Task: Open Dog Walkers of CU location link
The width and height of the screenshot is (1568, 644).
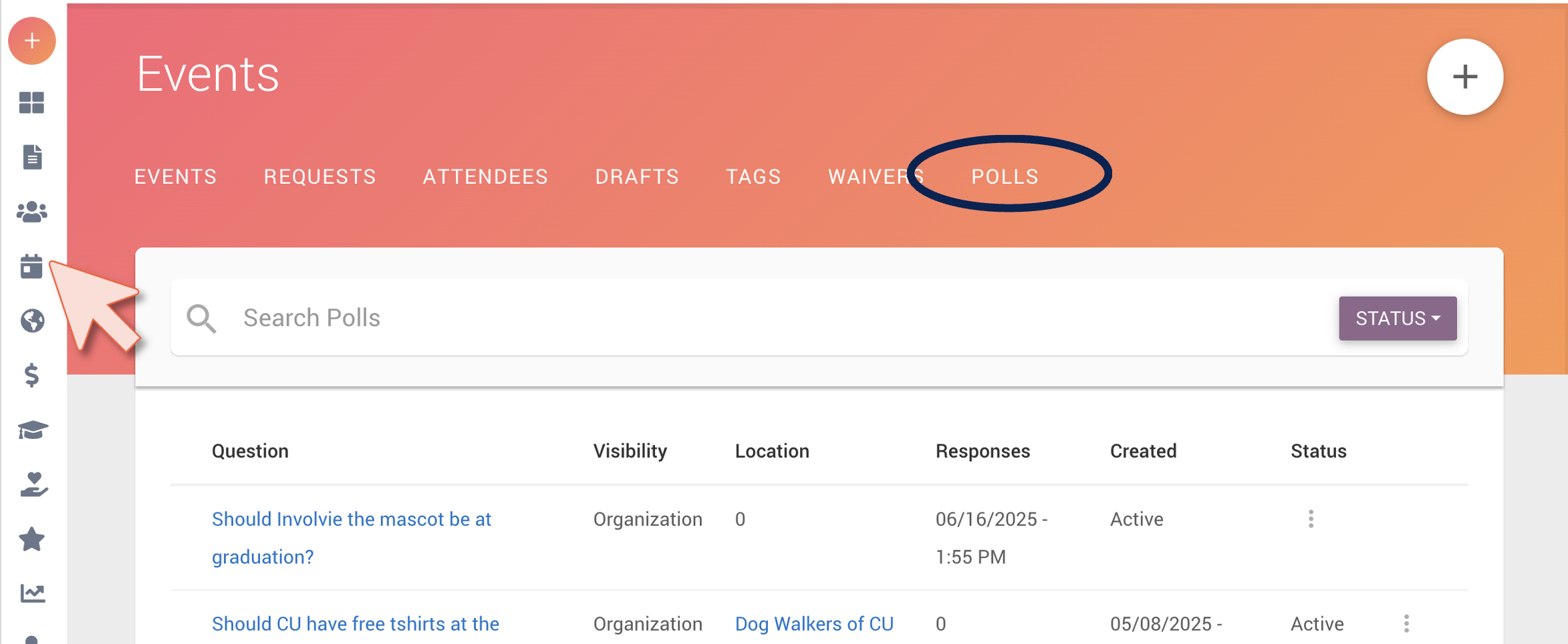Action: pos(814,624)
